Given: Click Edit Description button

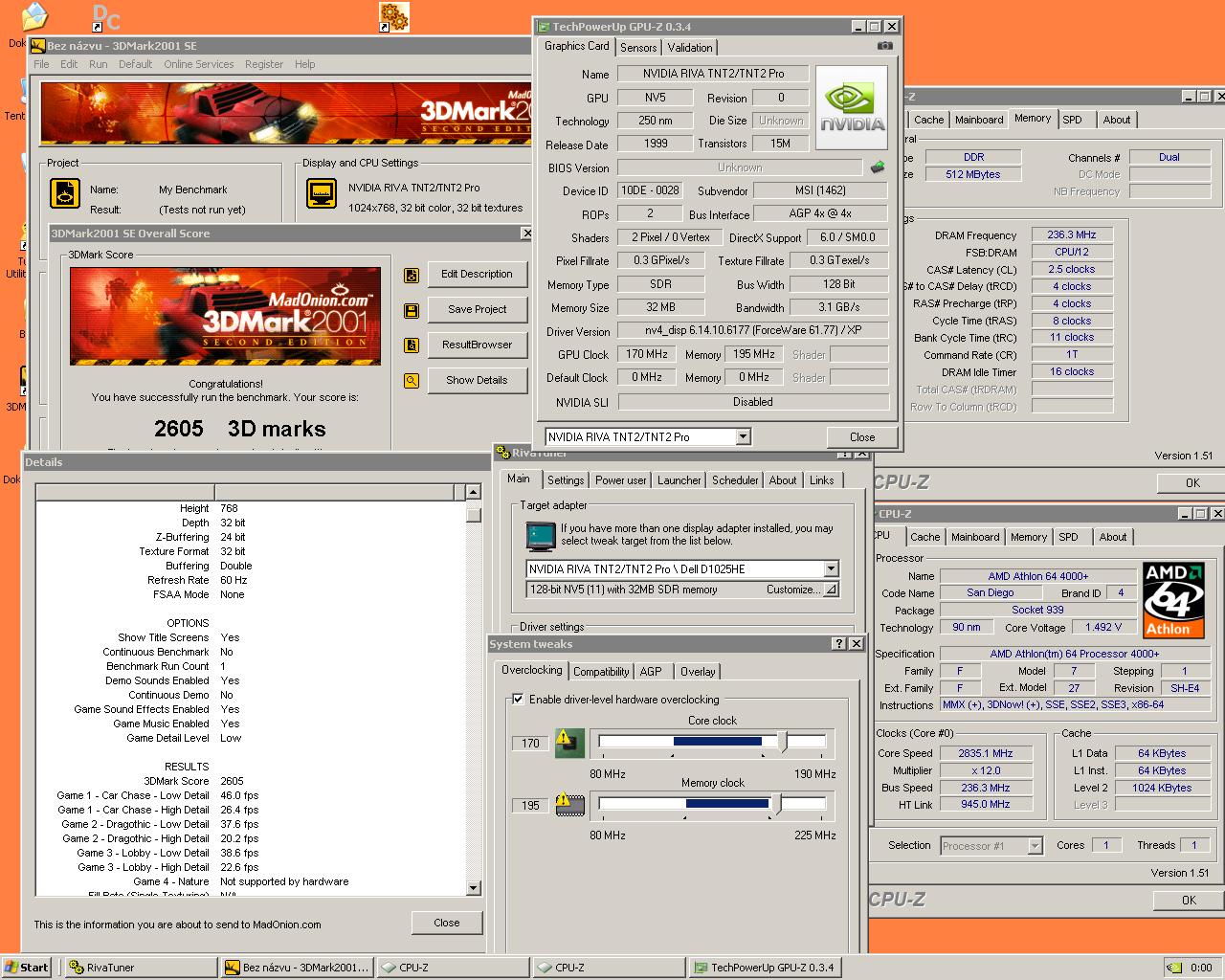Looking at the screenshot, I should tap(477, 275).
